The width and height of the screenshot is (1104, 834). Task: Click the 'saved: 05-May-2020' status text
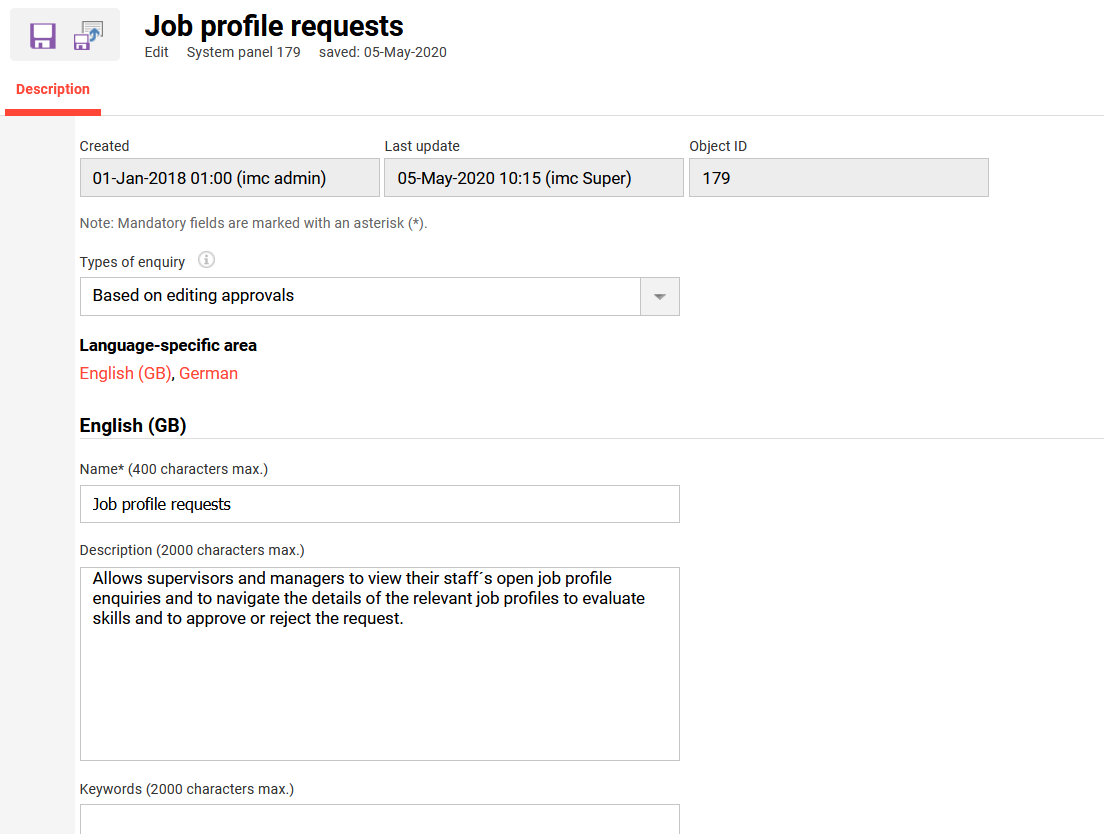click(382, 52)
